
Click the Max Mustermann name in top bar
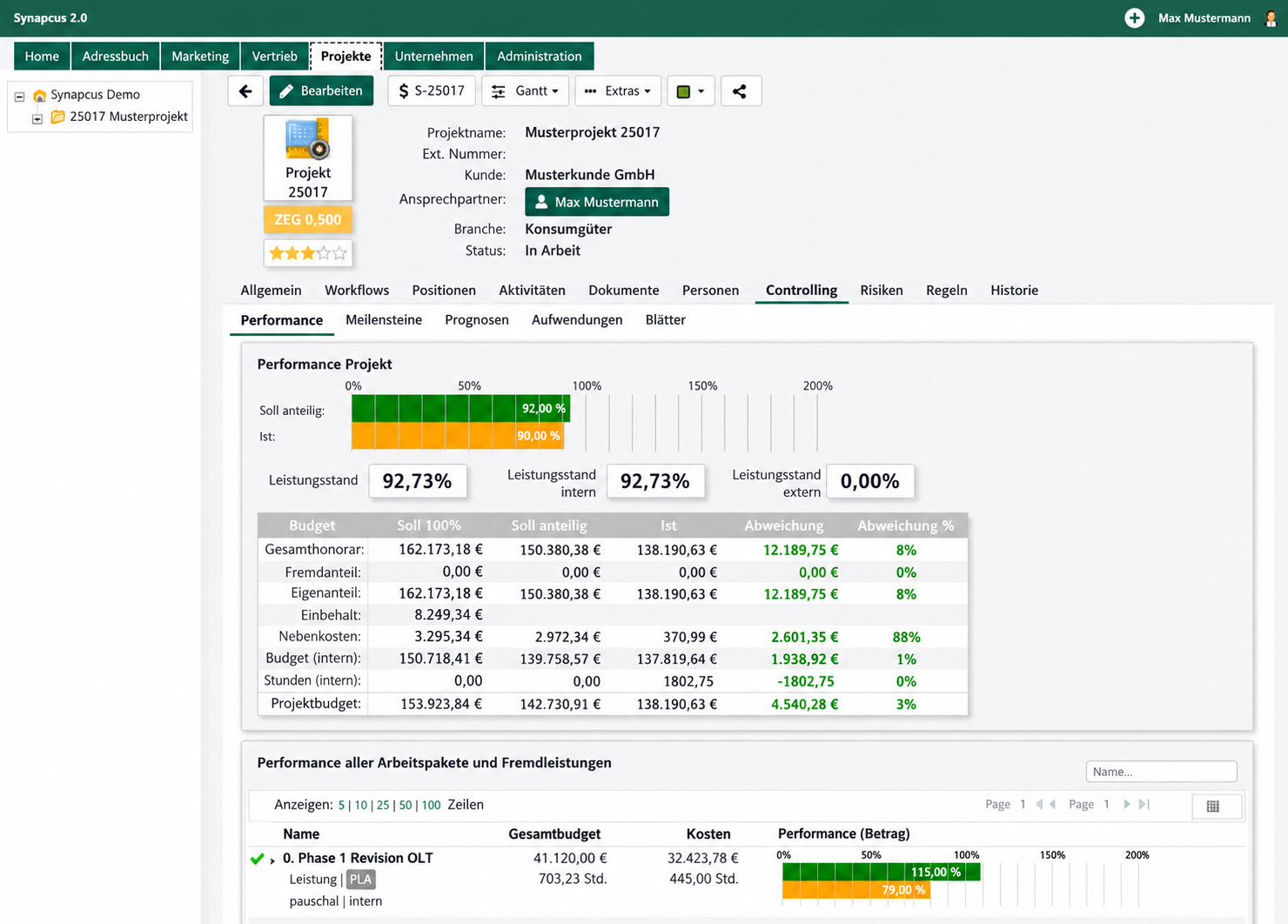tap(1204, 18)
